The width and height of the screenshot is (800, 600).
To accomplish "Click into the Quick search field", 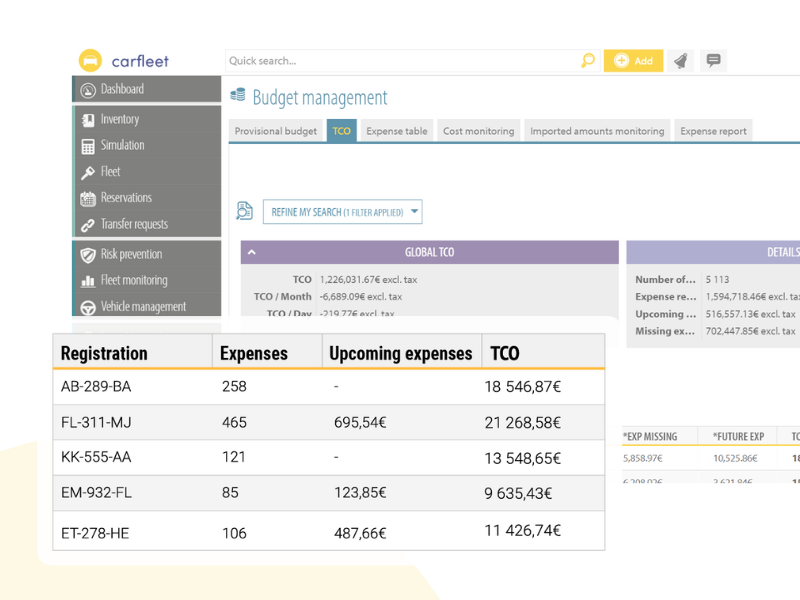I will pyautogui.click(x=400, y=61).
